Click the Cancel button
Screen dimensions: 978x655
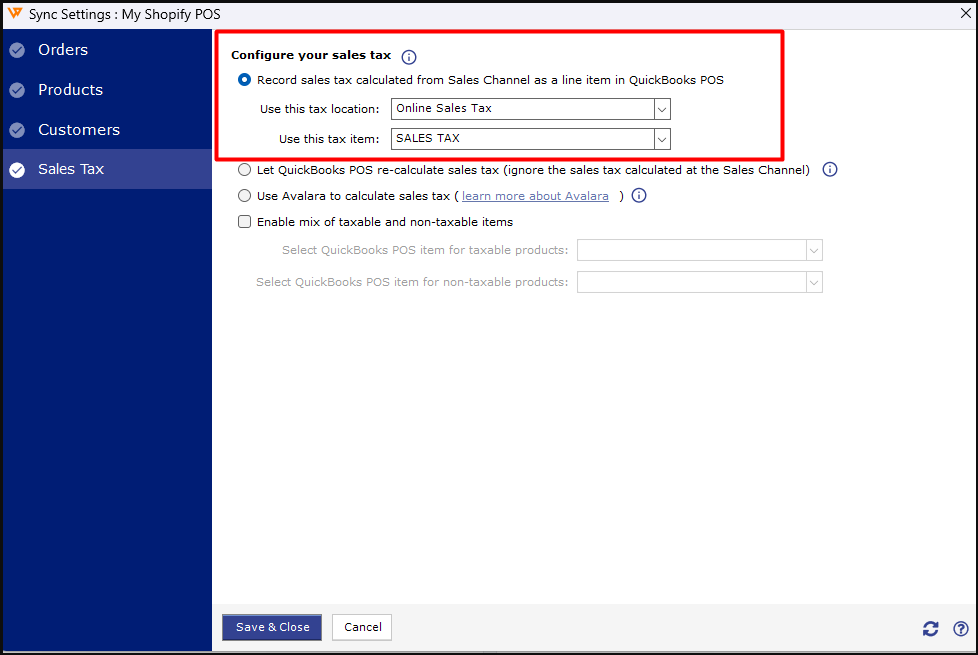click(x=362, y=627)
